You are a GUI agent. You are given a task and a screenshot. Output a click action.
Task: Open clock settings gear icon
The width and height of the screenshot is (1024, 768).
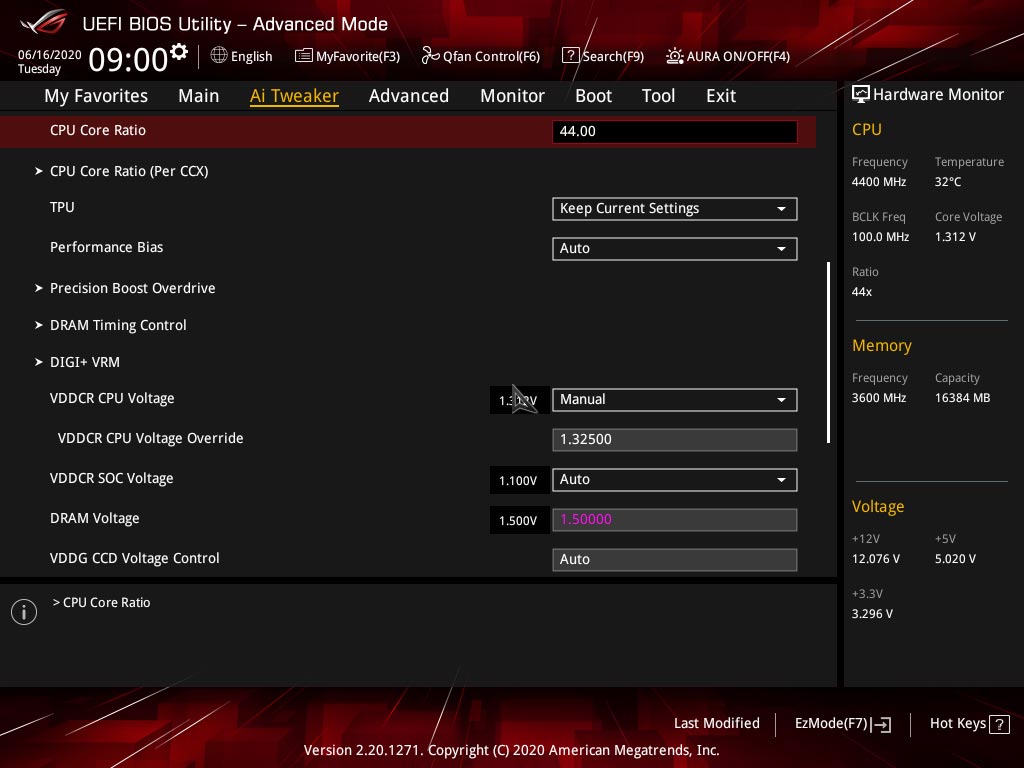pos(179,51)
